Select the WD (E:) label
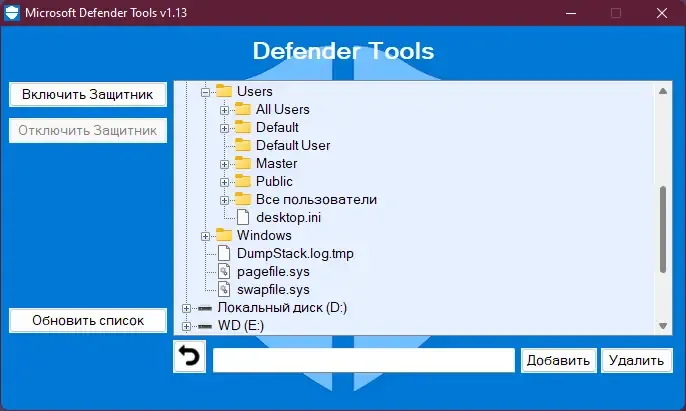Viewport: 686px width, 411px height. tap(241, 325)
